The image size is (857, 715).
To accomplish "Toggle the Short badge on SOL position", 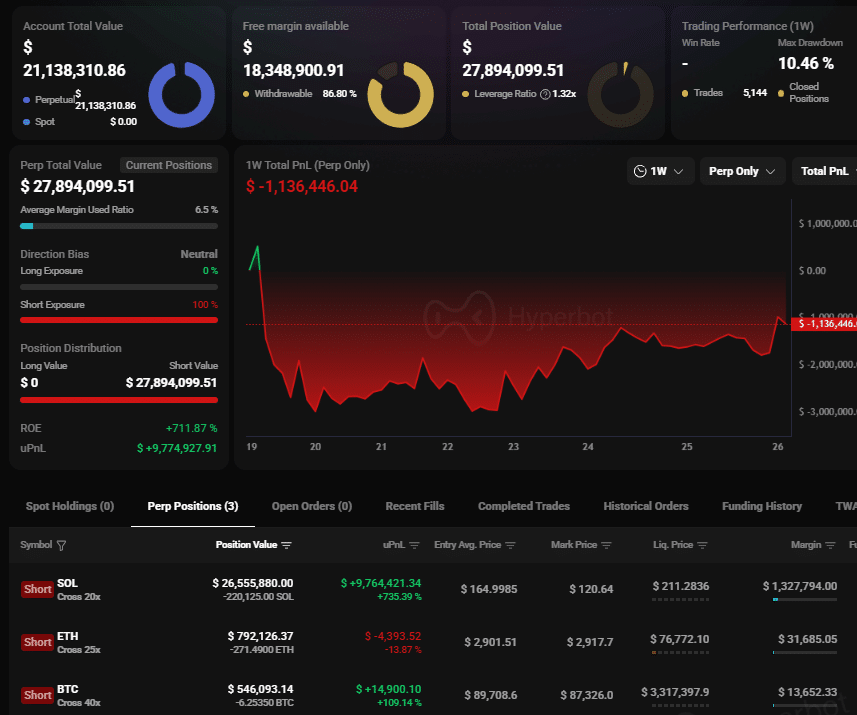I will [37, 589].
